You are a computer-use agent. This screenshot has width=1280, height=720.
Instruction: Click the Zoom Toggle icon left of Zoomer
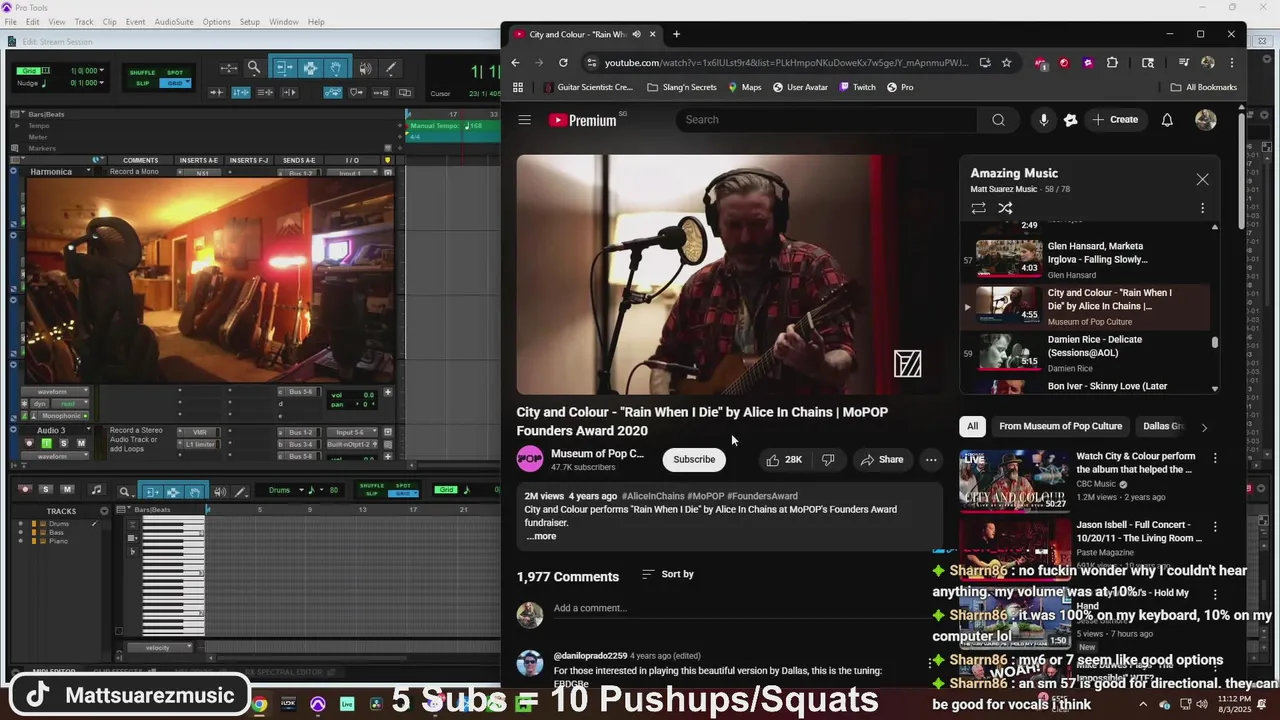pos(229,68)
